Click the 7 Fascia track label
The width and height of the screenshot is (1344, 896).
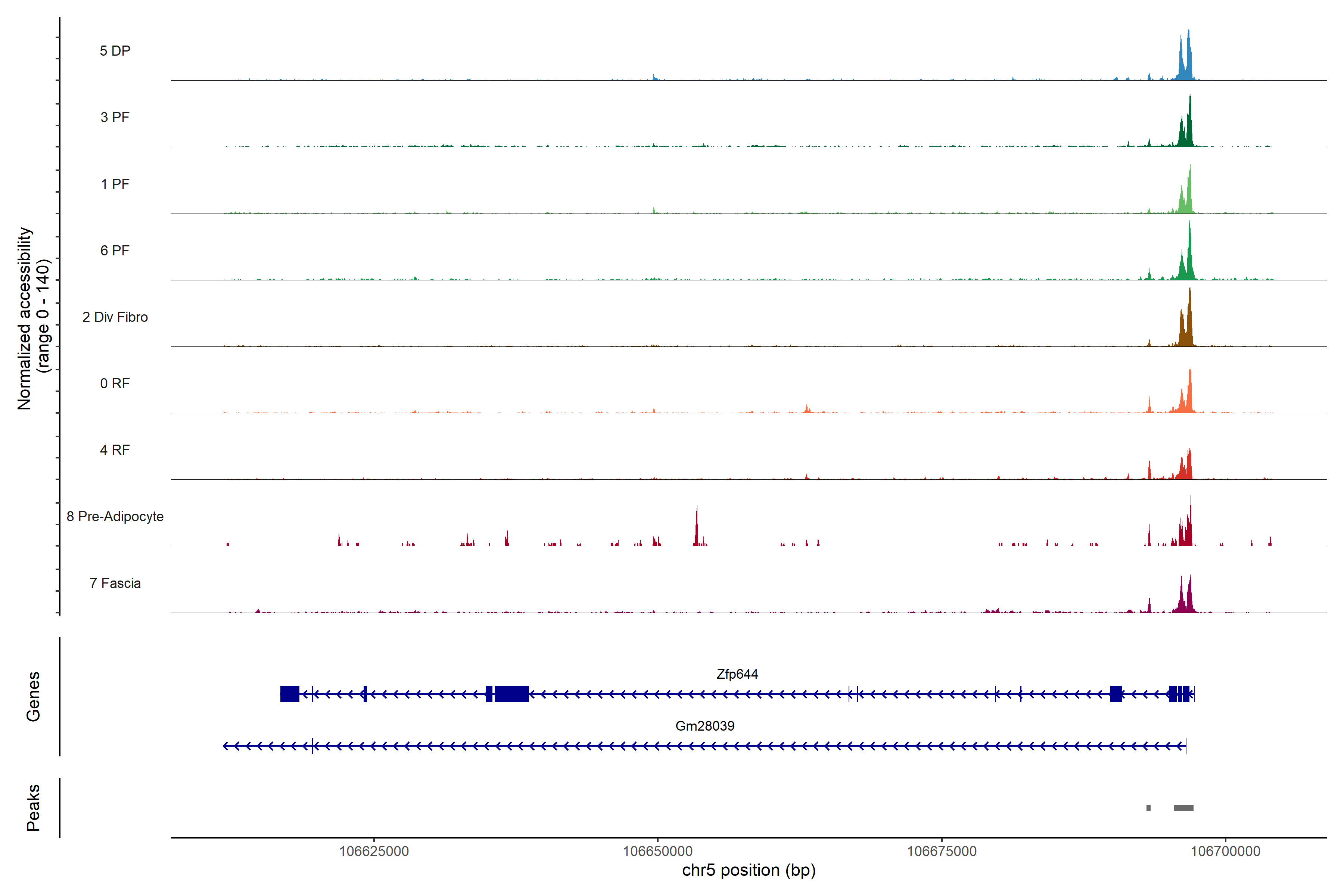point(115,583)
